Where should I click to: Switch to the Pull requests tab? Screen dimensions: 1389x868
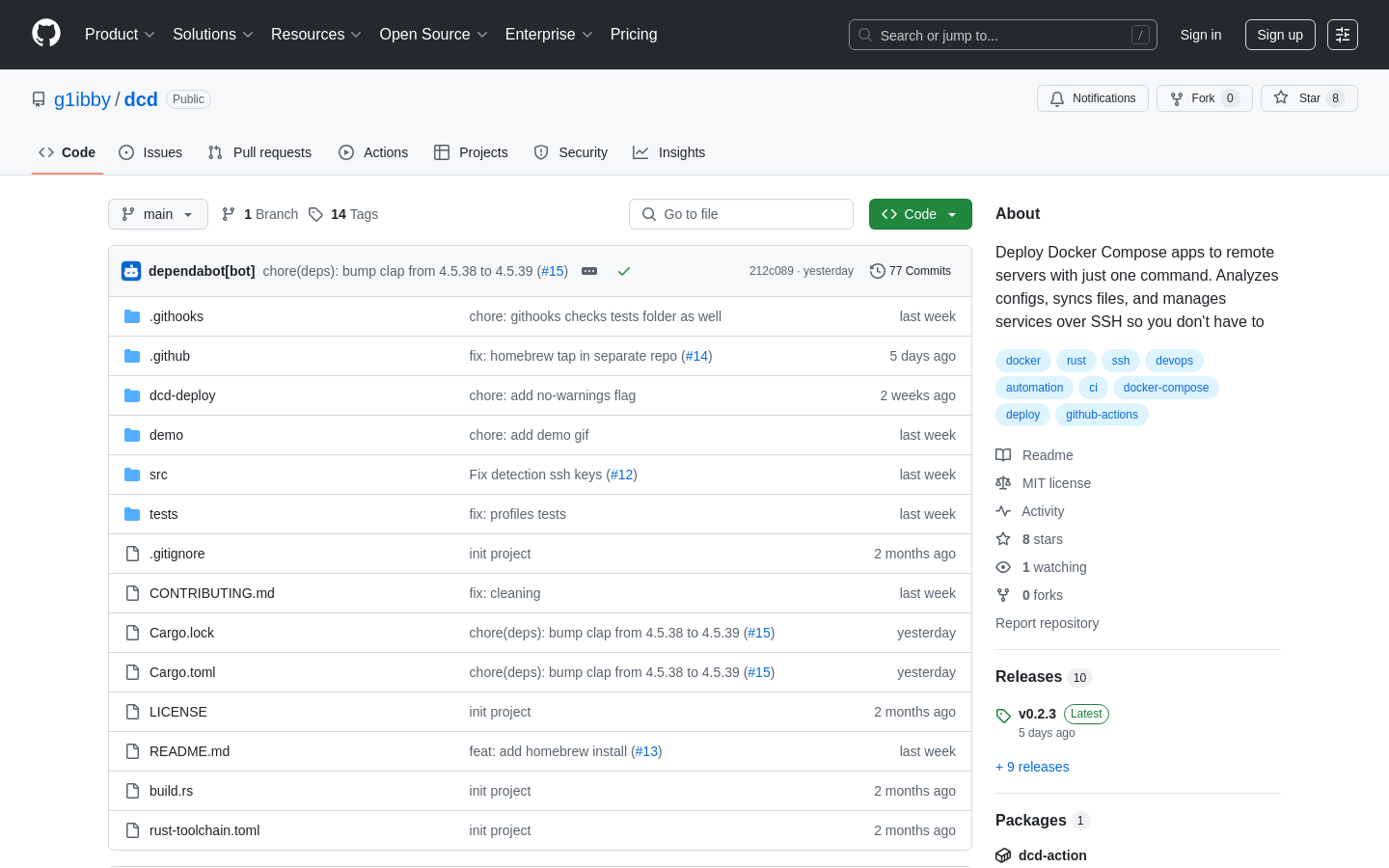[259, 152]
